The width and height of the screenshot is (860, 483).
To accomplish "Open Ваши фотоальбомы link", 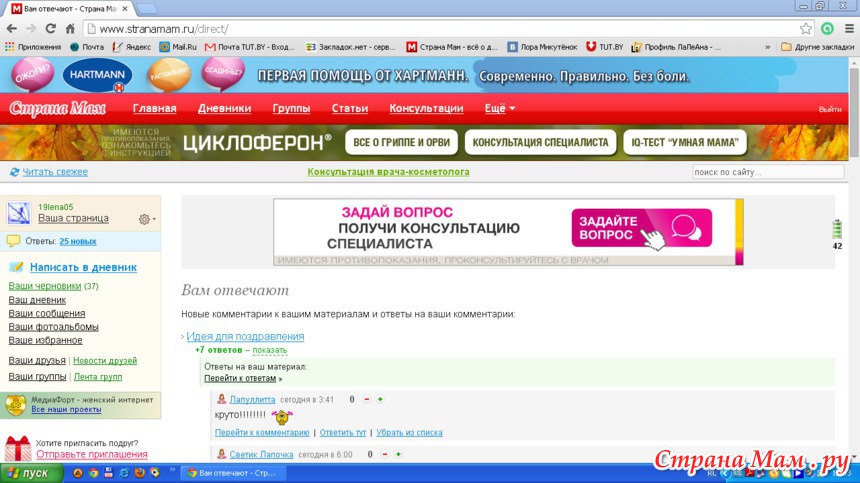I will pos(53,327).
